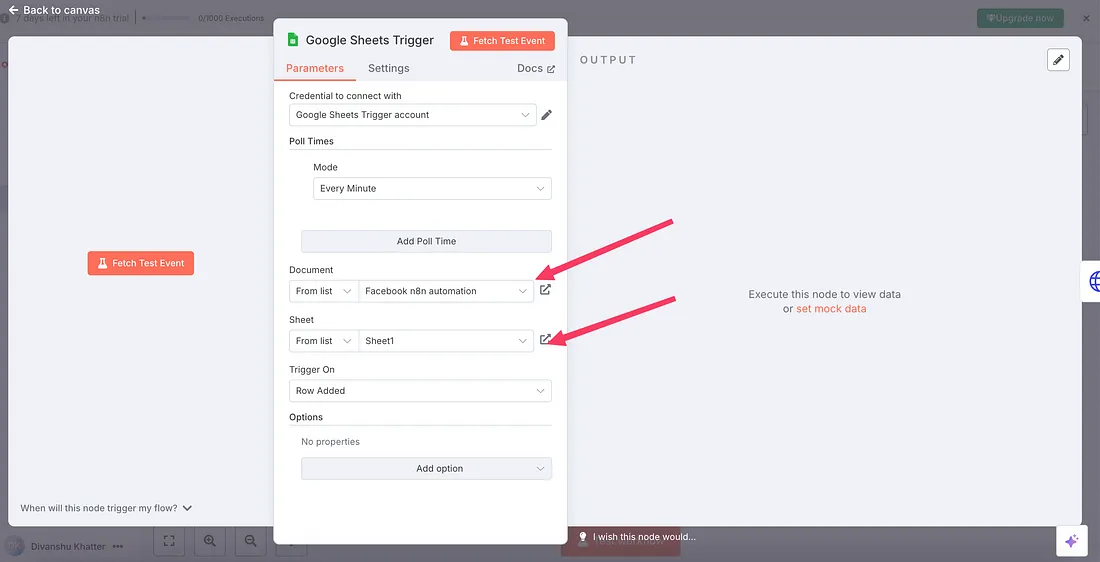Click the Poll Times section label

coord(311,141)
